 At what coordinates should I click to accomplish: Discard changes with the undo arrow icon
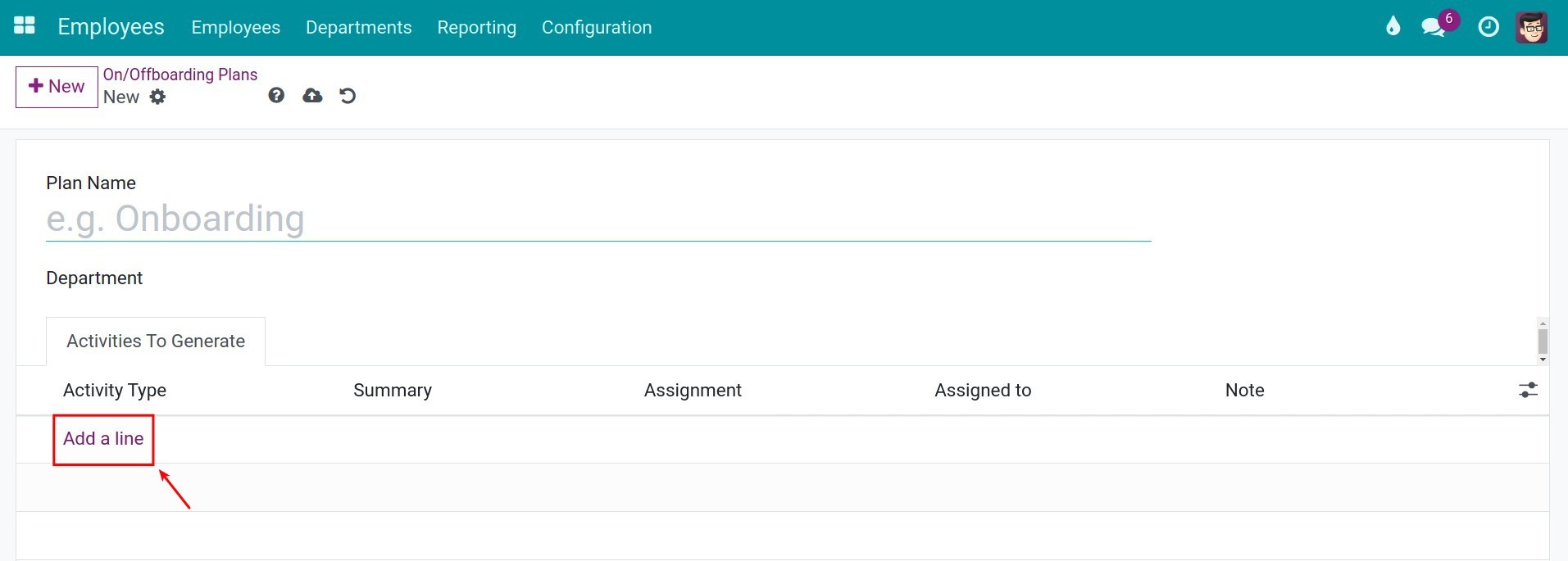pyautogui.click(x=348, y=96)
